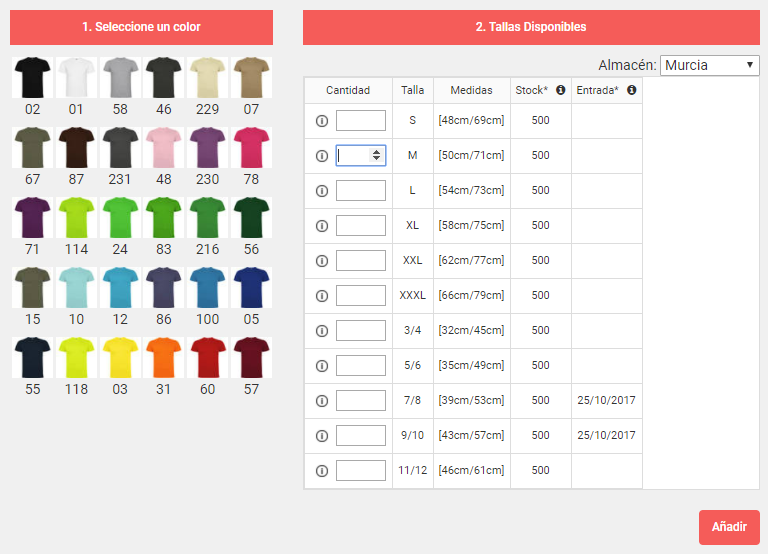Select black t-shirt color 02
The width and height of the screenshot is (768, 554).
(x=32, y=77)
